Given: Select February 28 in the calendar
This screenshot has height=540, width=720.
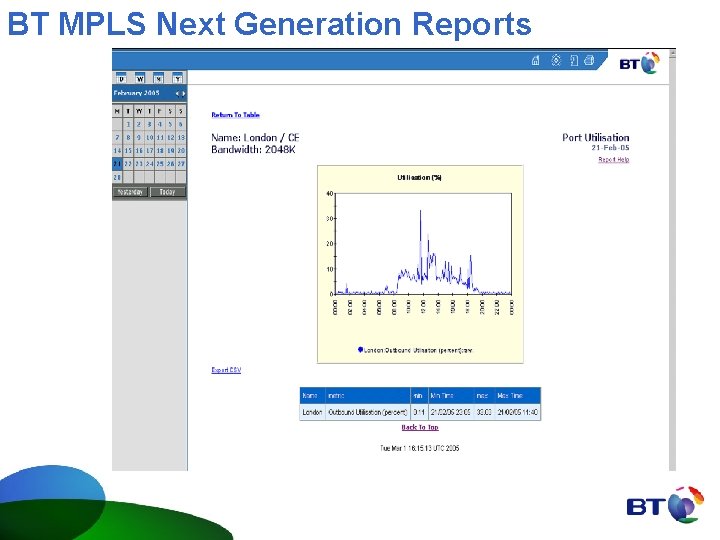Looking at the screenshot, I should pyautogui.click(x=118, y=177).
